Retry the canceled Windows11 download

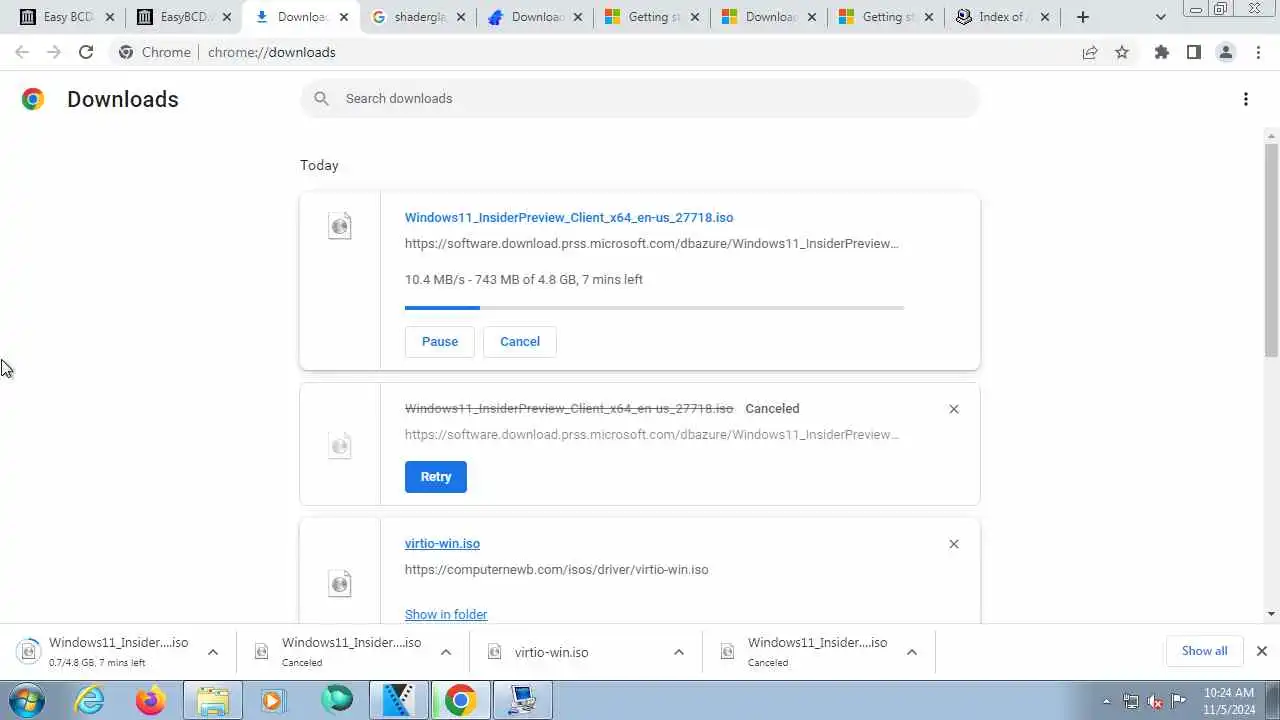point(436,477)
